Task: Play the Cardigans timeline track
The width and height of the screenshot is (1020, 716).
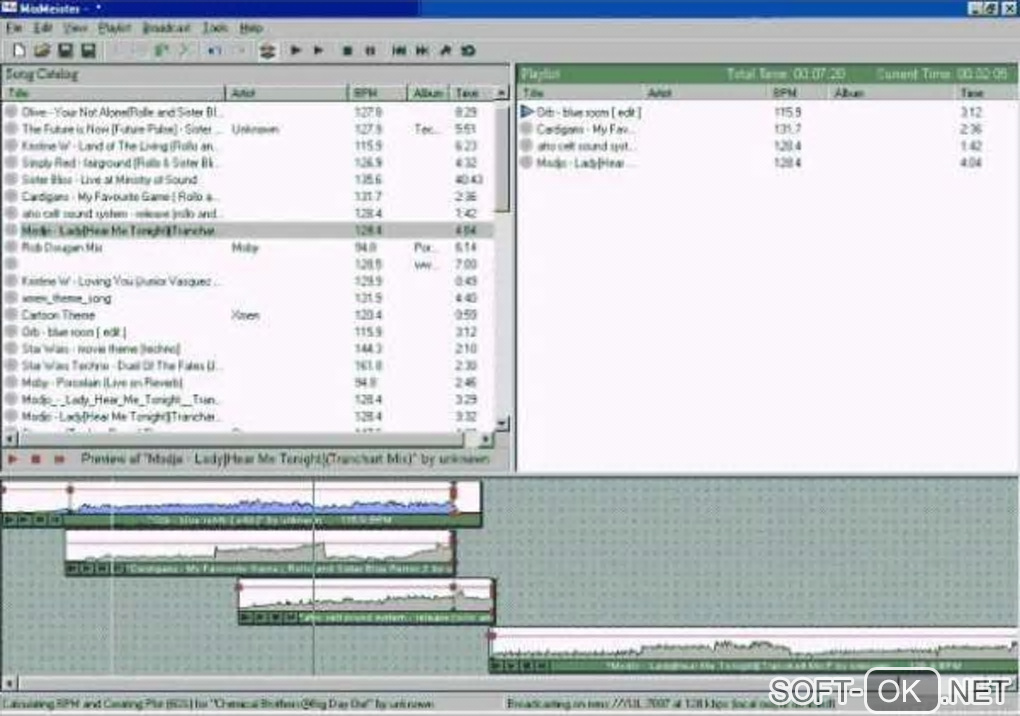Action: click(72, 569)
